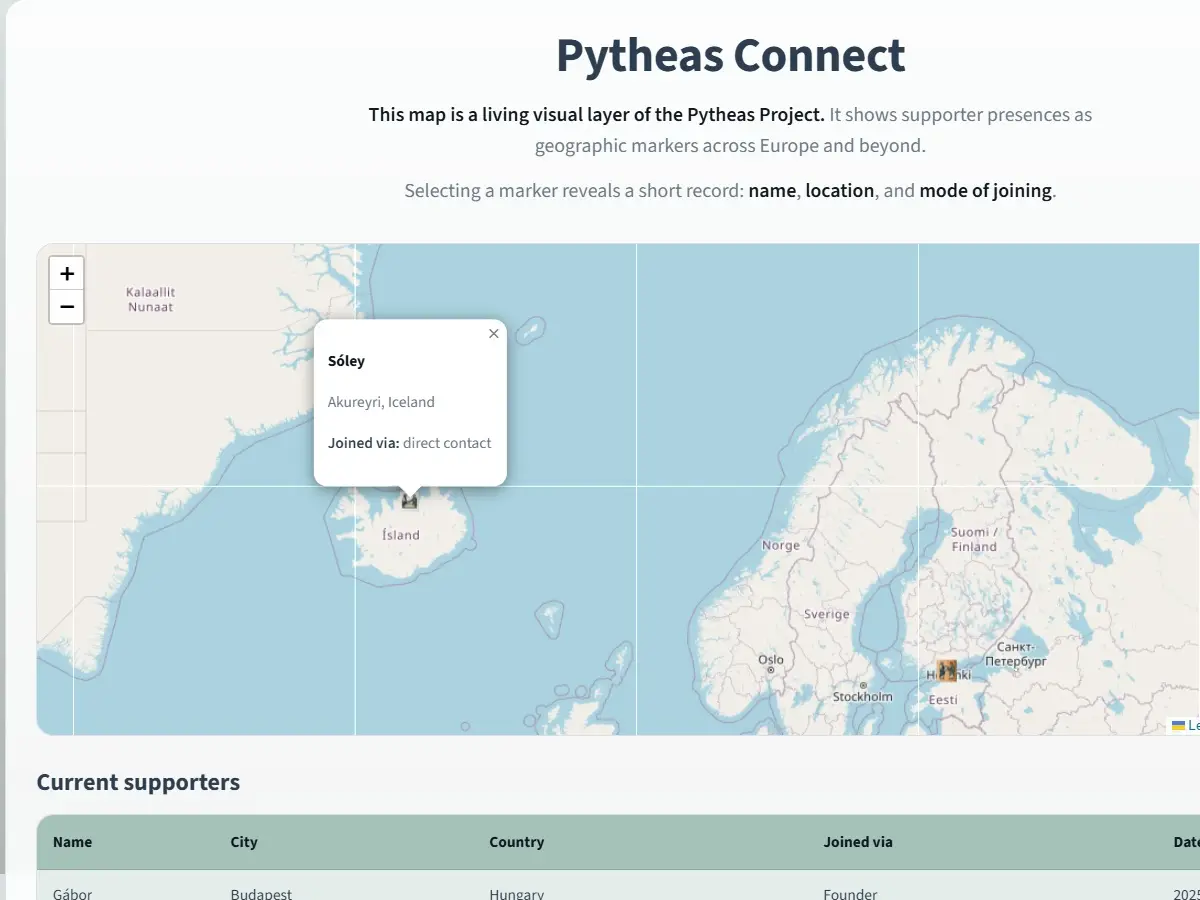Image resolution: width=1200 pixels, height=900 pixels.
Task: Click the Kalaallit Nunaat map label
Action: click(150, 300)
